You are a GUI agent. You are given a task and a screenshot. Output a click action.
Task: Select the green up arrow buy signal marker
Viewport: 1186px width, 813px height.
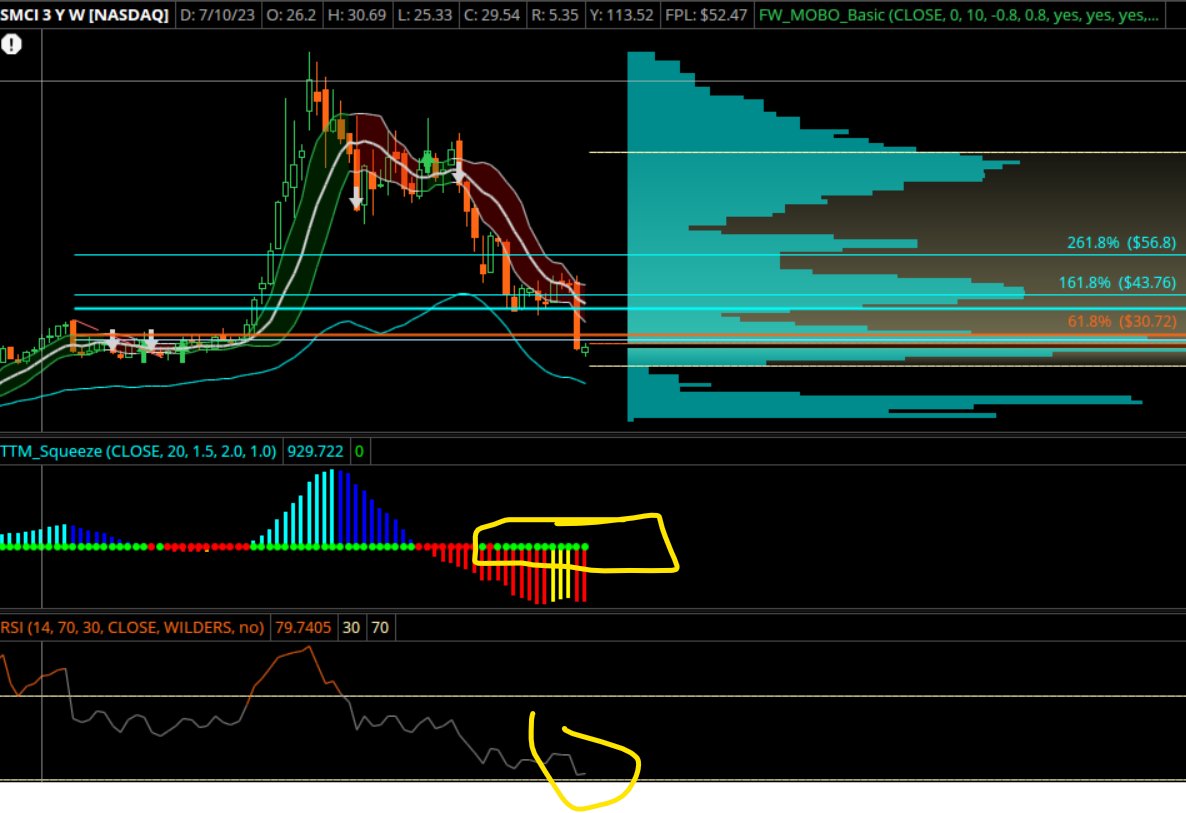point(427,162)
